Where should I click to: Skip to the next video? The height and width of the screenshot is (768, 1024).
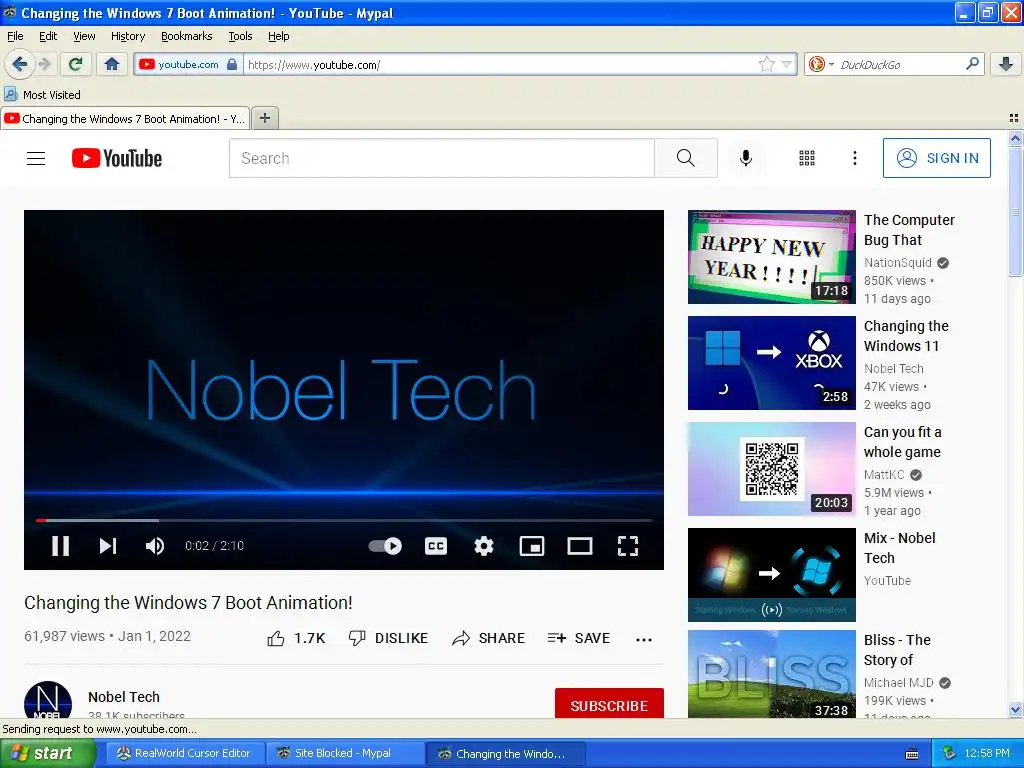(108, 546)
